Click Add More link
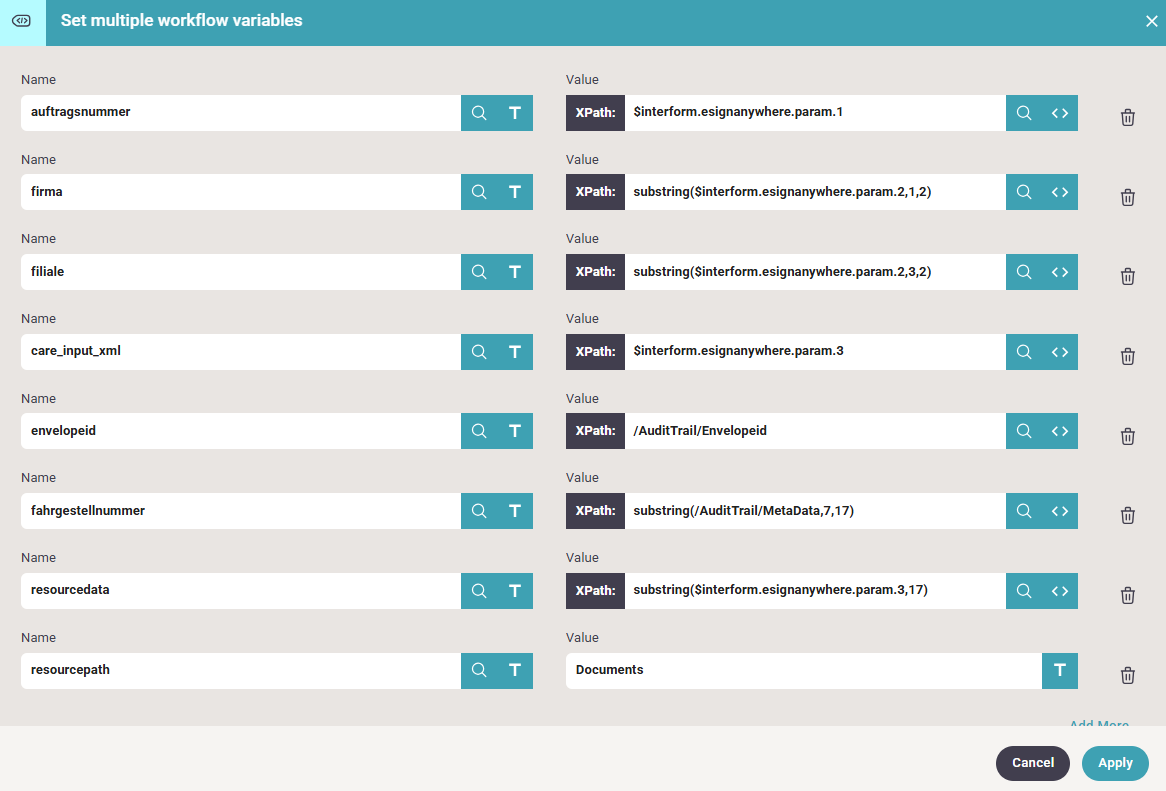This screenshot has width=1166, height=791. [x=1099, y=723]
